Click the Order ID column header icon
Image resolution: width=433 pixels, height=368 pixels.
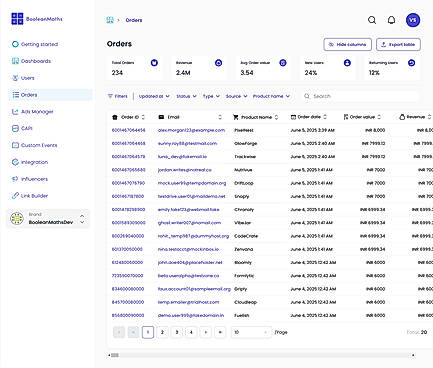(115, 117)
